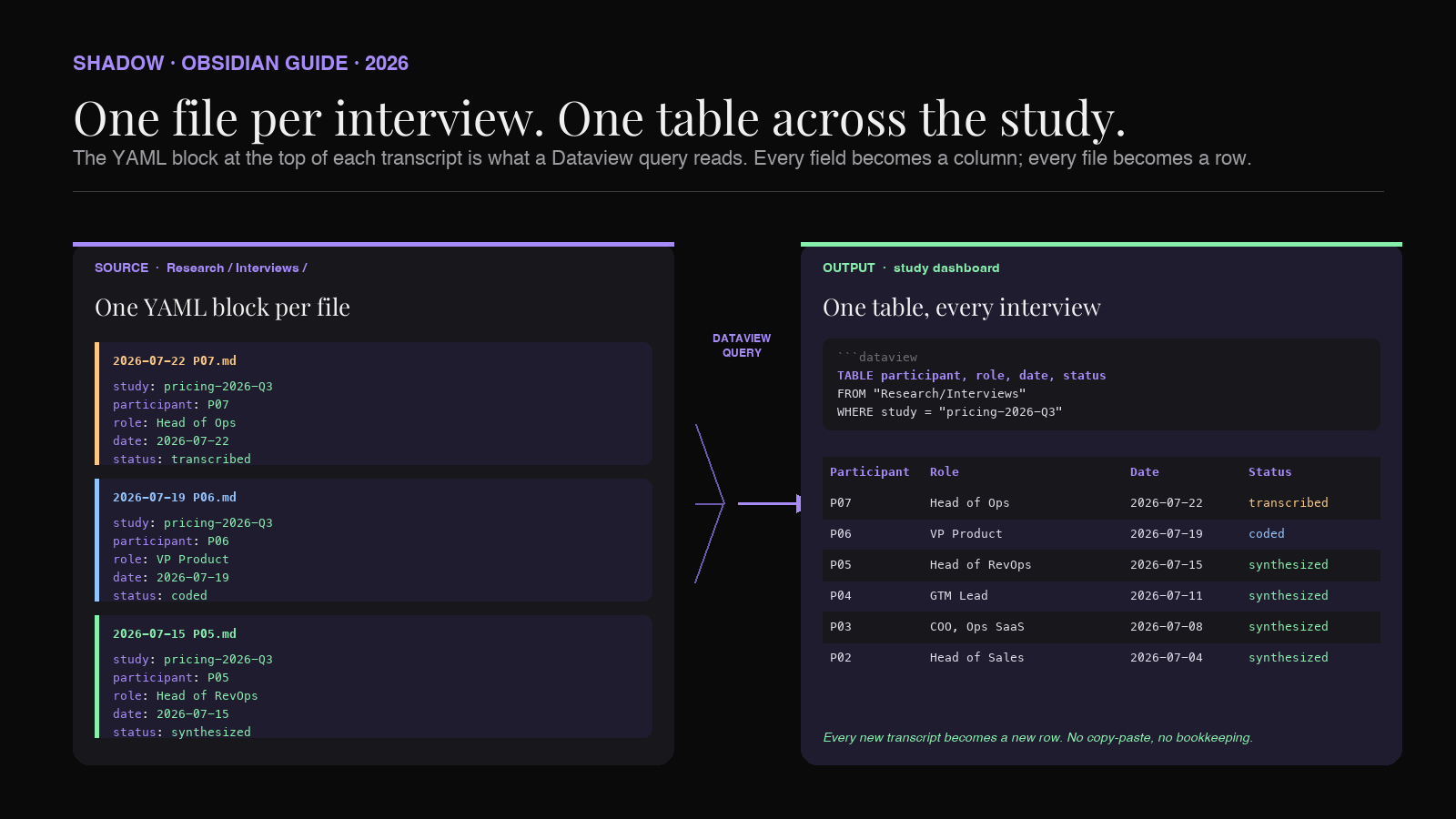Click file name '2026-07-22 P07.md'
The width and height of the screenshot is (1456, 819).
[175, 361]
